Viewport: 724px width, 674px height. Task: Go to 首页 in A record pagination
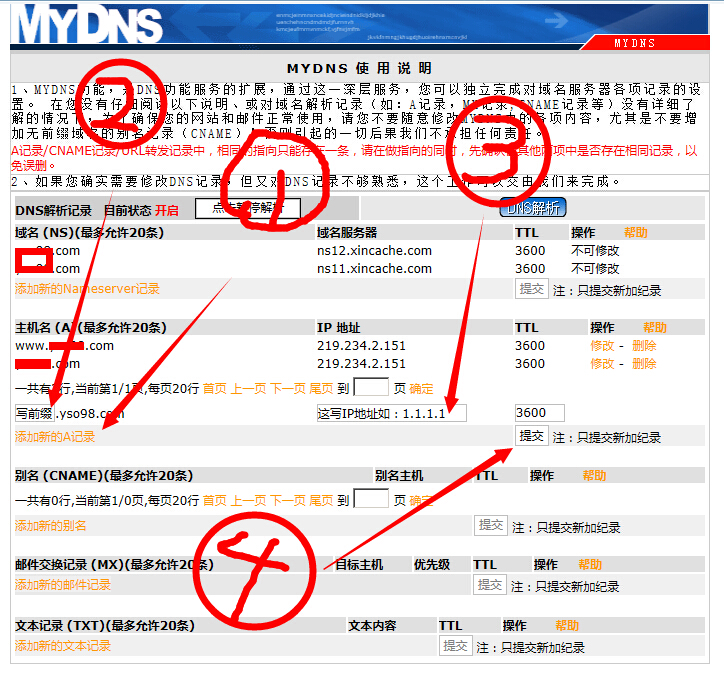[x=215, y=389]
